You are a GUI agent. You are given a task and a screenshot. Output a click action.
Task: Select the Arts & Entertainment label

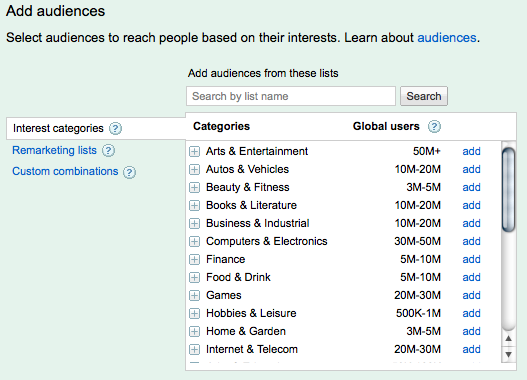[257, 151]
